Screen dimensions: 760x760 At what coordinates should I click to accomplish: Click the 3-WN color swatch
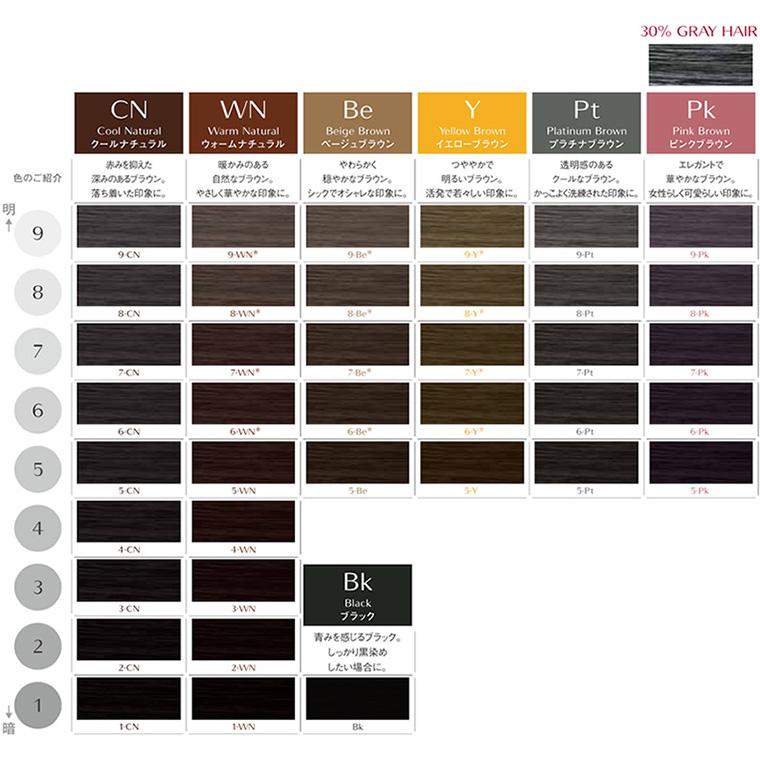pos(243,580)
